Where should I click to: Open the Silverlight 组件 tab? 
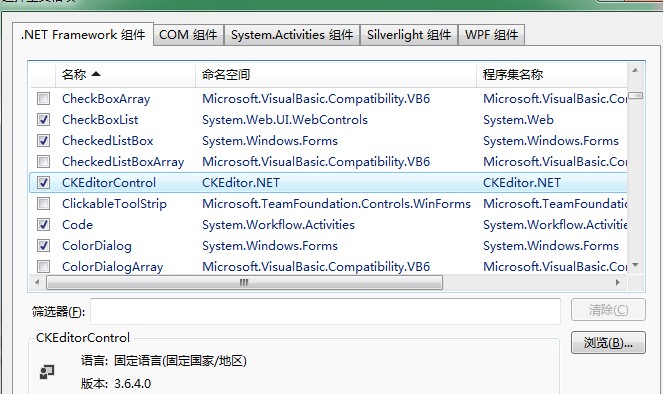409,35
